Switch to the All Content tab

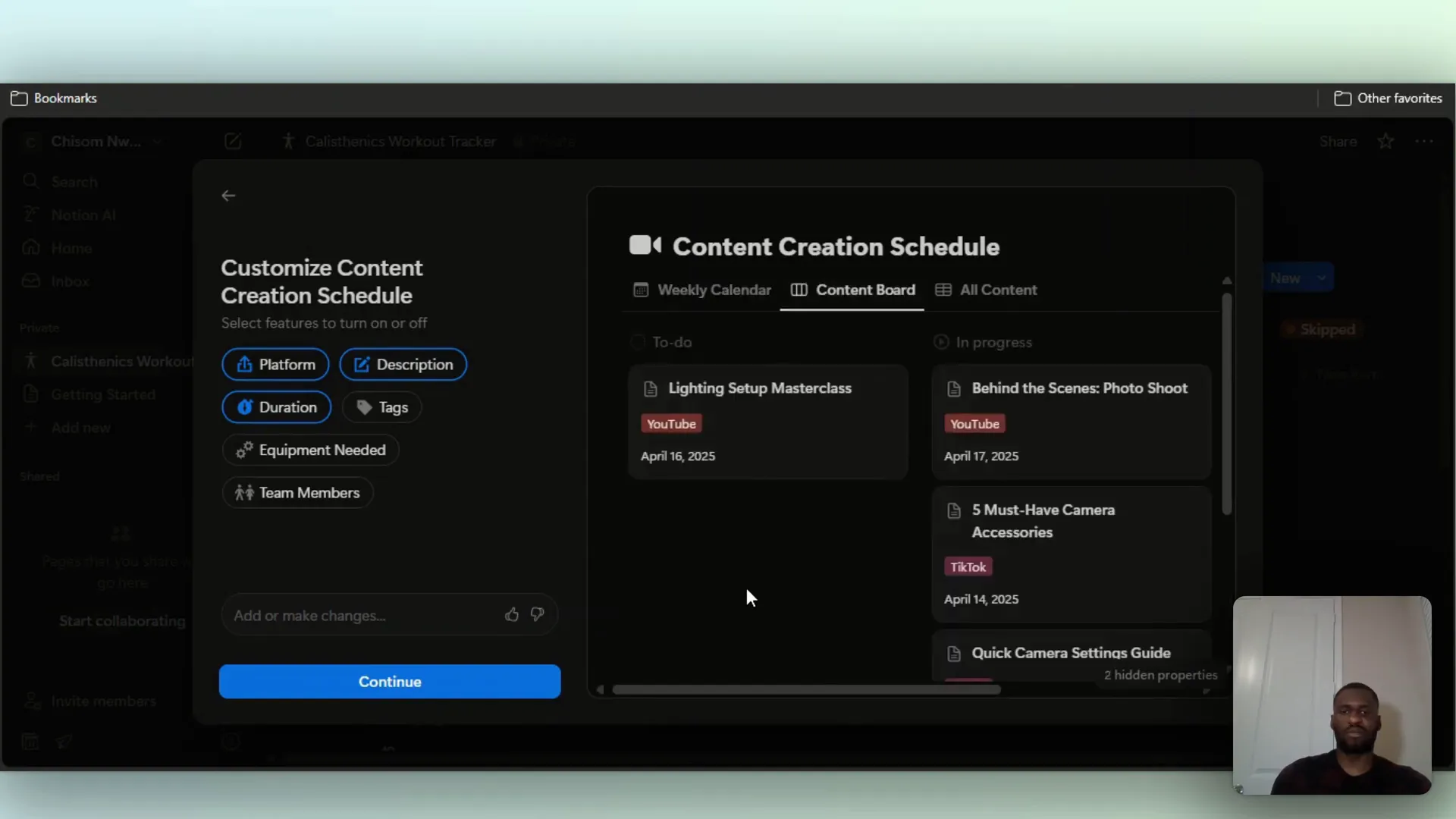986,290
